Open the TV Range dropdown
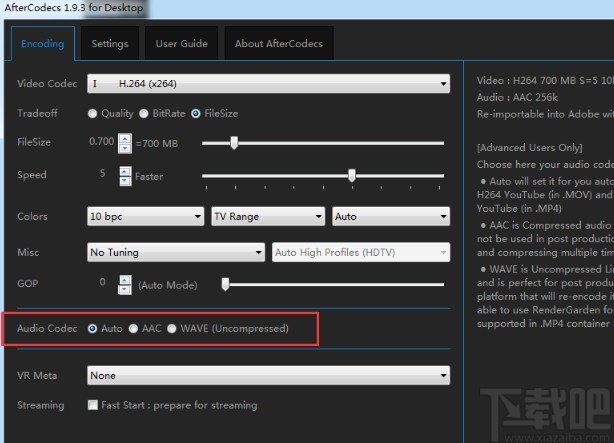The height and width of the screenshot is (443, 614). (x=268, y=216)
